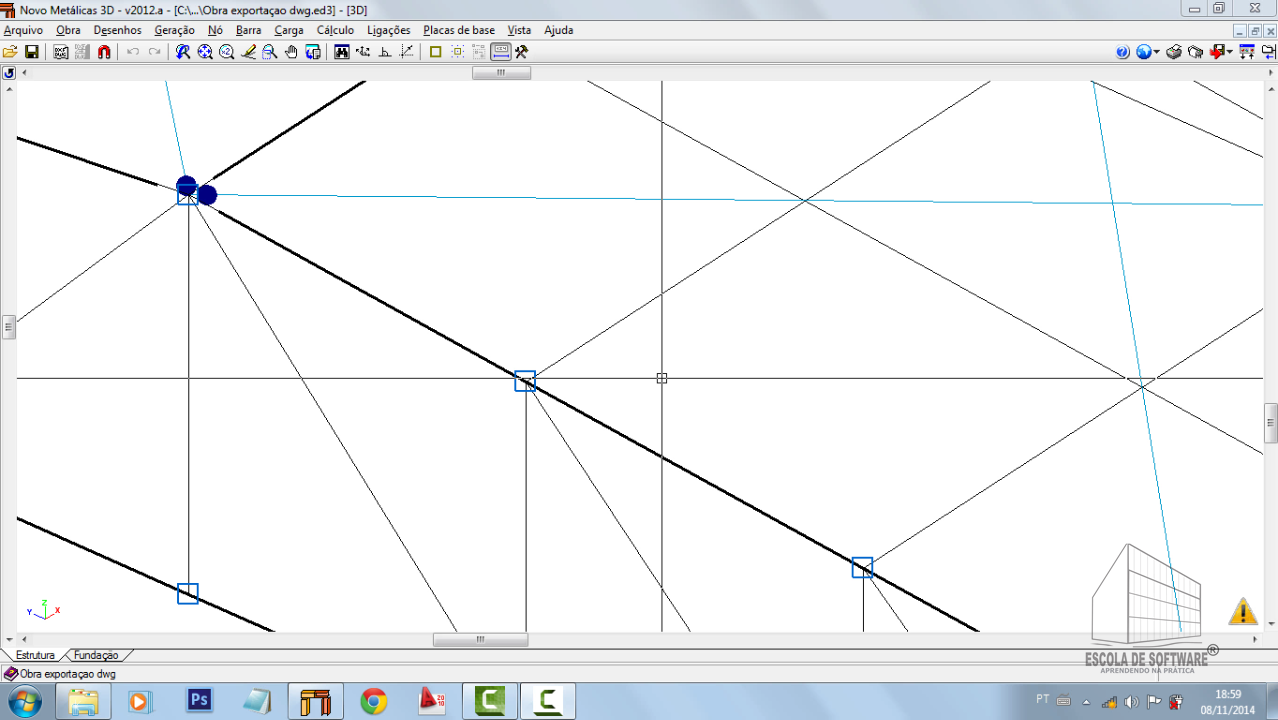1278x720 pixels.
Task: Click the binoculars search icon
Action: [342, 52]
